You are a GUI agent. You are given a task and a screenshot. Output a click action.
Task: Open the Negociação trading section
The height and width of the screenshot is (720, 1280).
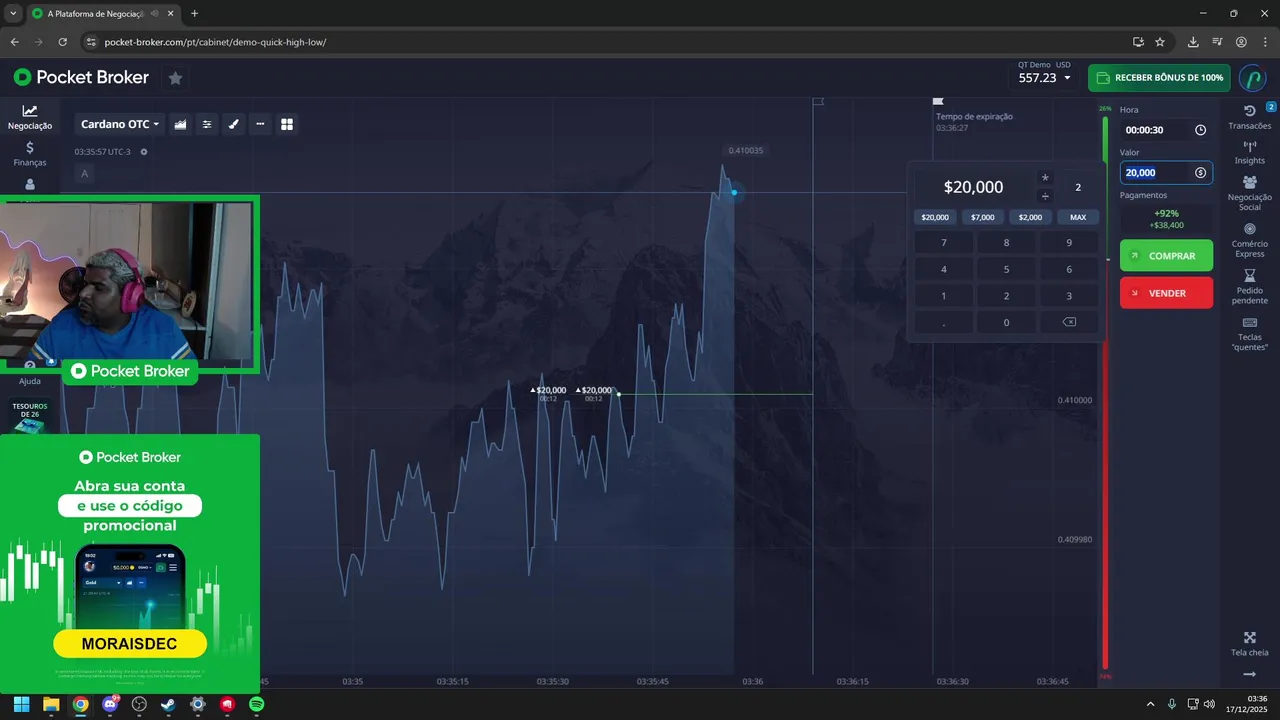coord(30,117)
